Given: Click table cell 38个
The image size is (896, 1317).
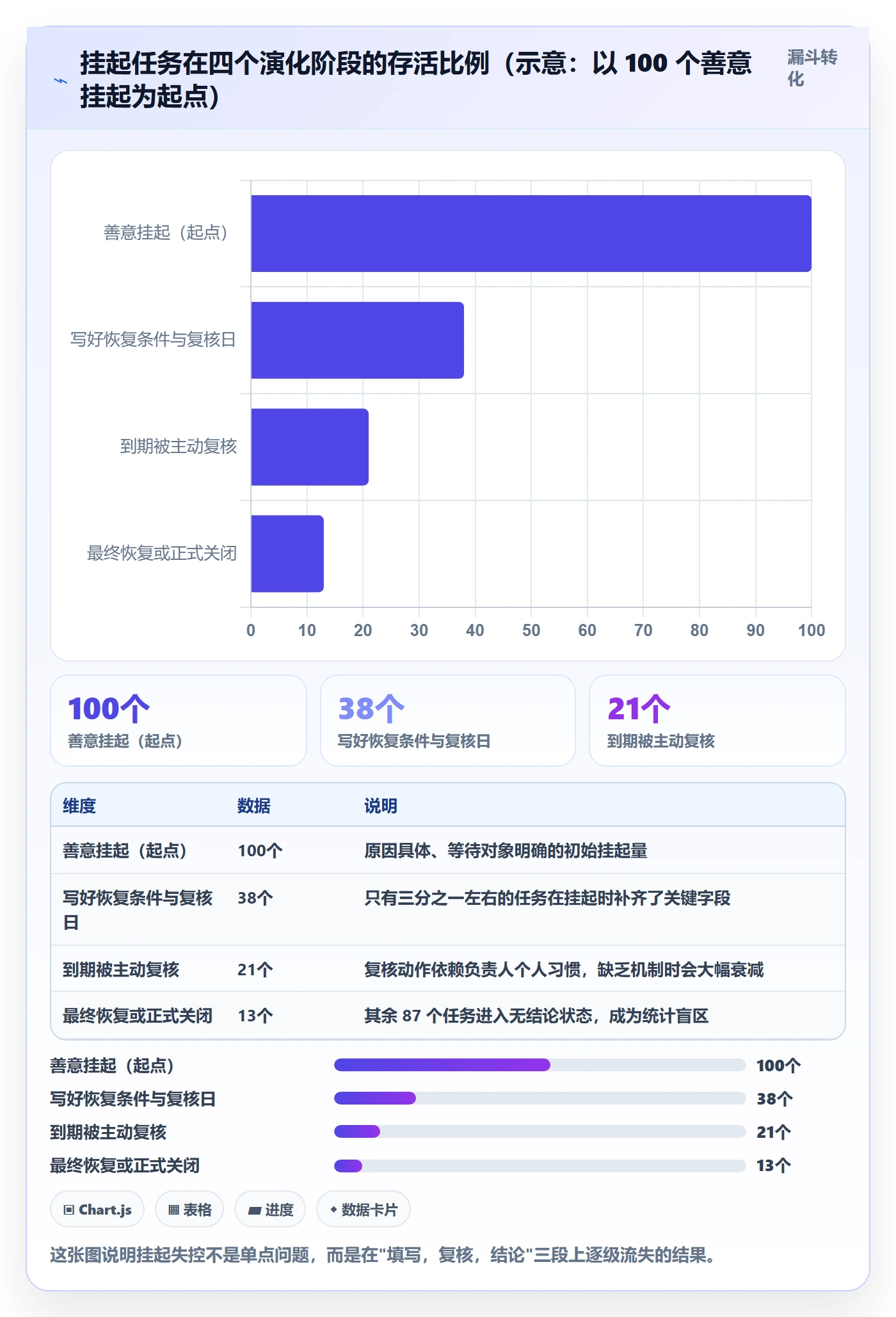Looking at the screenshot, I should (x=255, y=898).
